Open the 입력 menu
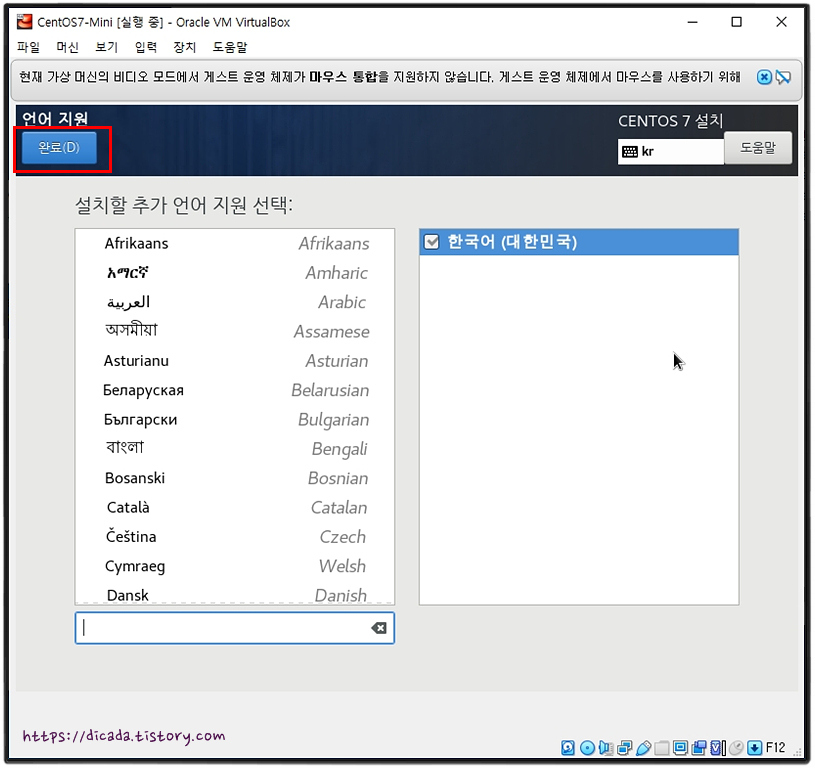Image resolution: width=815 pixels, height=768 pixels. pos(146,47)
